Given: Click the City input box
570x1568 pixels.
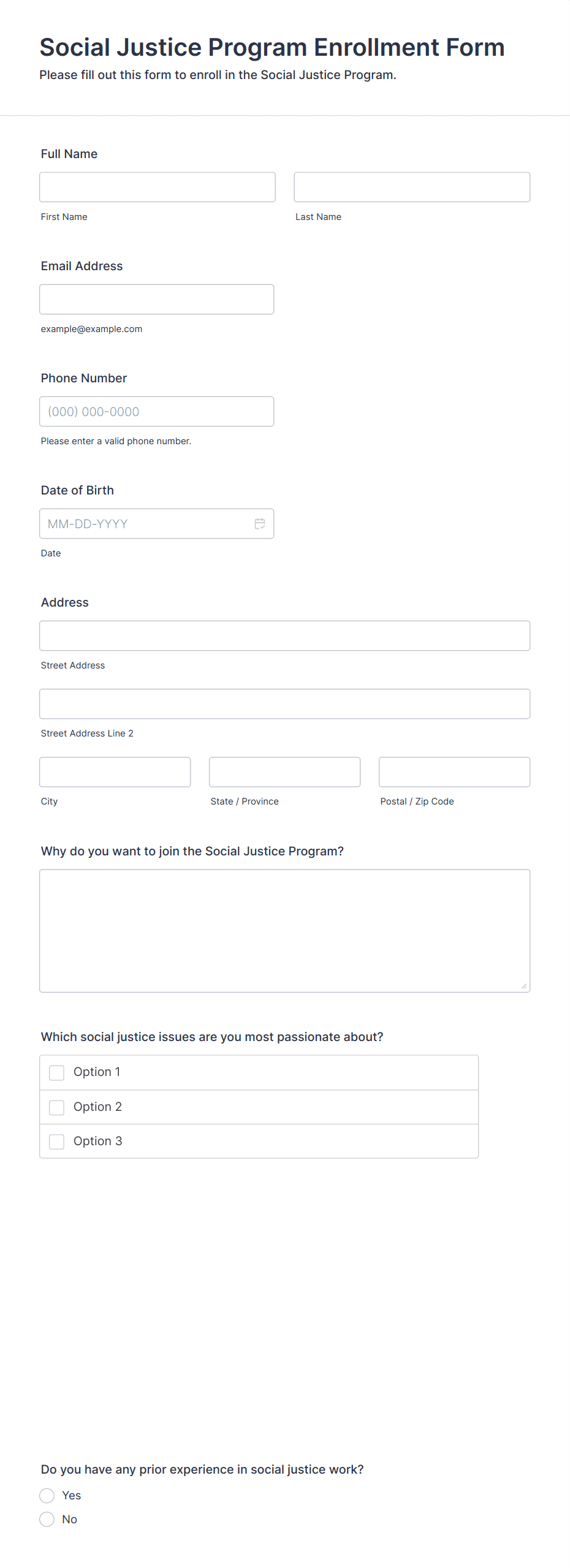Looking at the screenshot, I should 115,771.
